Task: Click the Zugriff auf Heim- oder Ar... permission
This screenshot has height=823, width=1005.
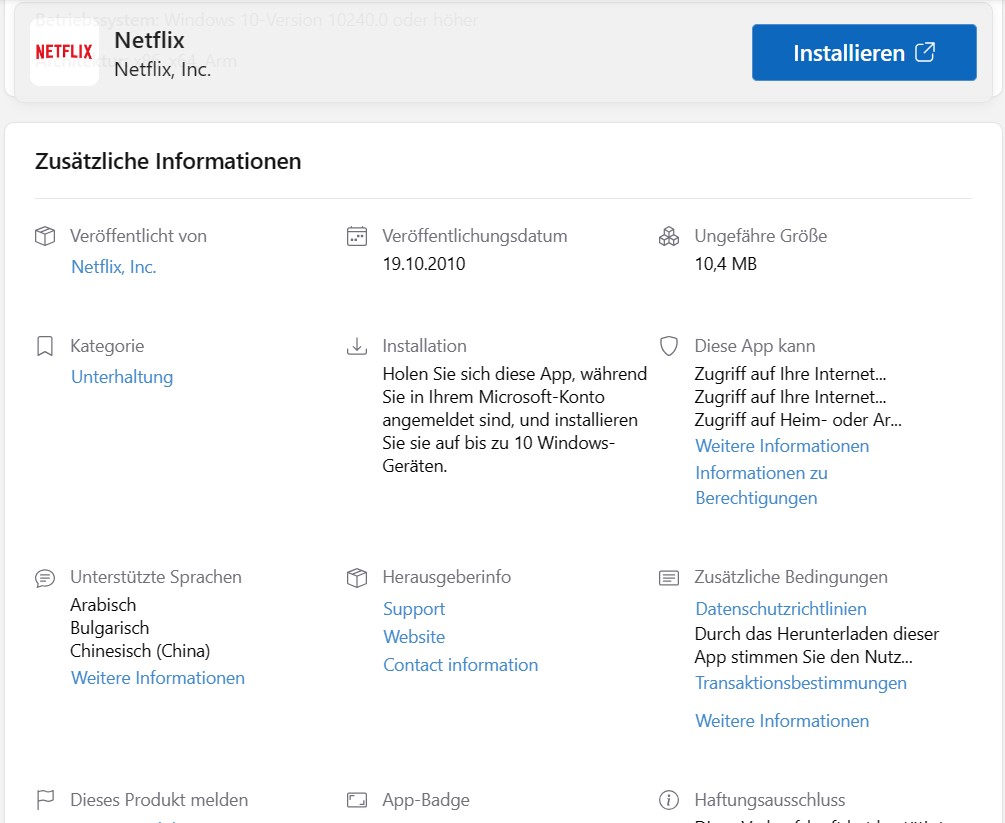Action: (x=798, y=420)
